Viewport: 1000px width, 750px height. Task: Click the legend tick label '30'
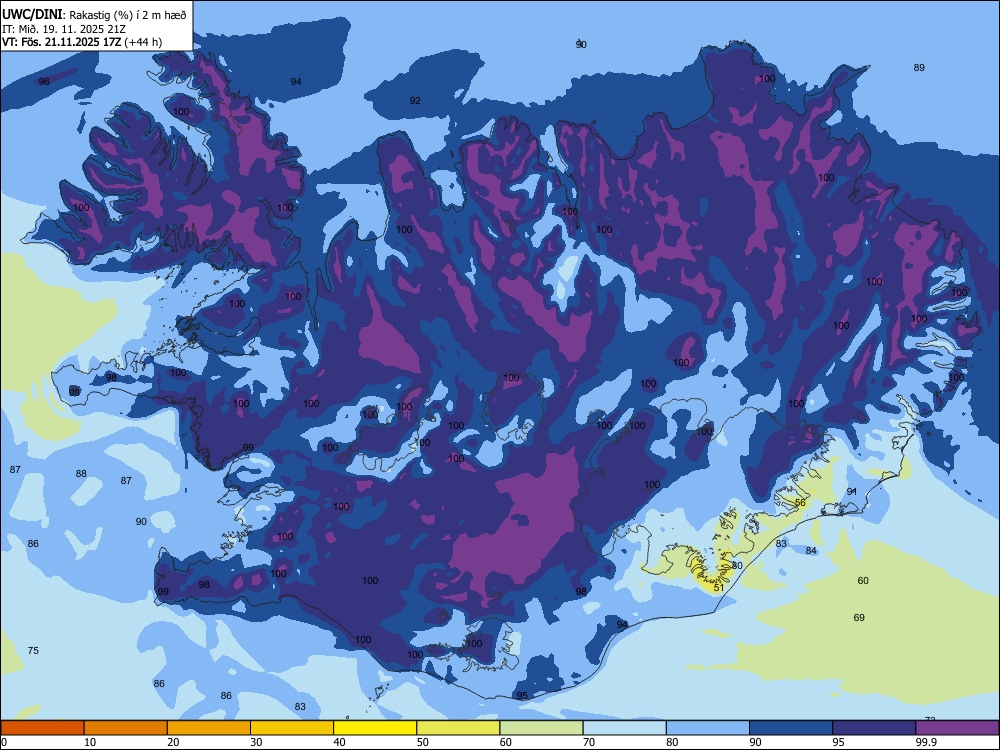(x=256, y=742)
